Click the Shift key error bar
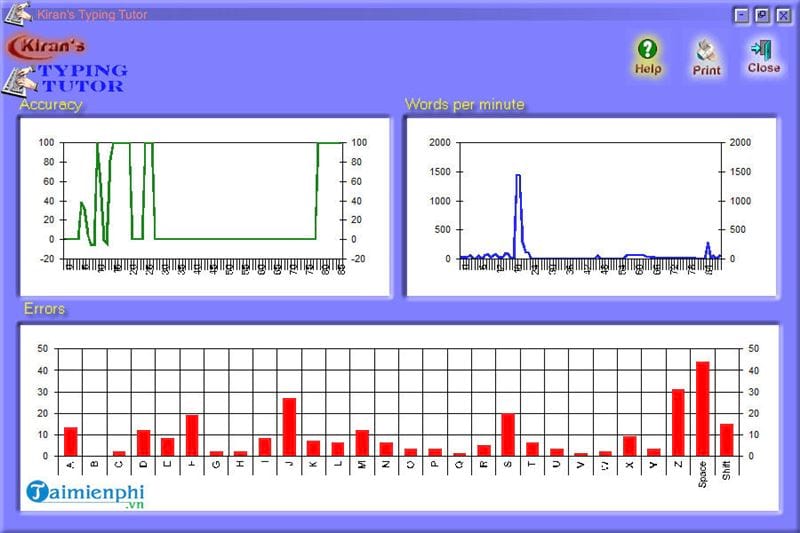 point(727,440)
